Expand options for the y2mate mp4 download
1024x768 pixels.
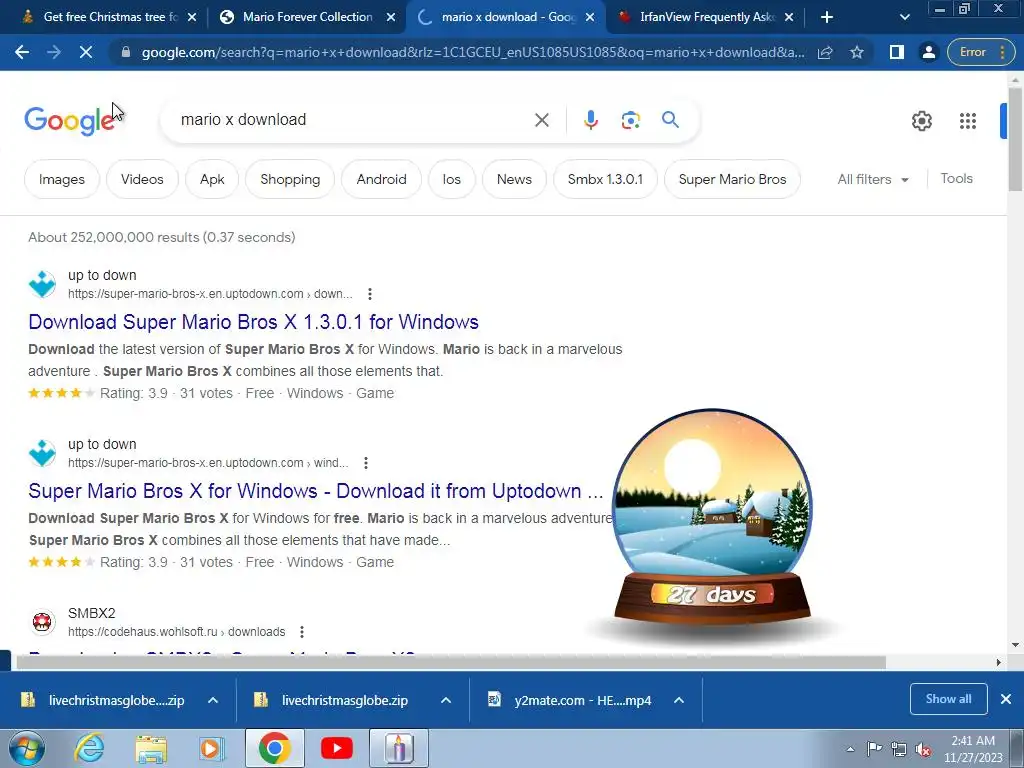(679, 700)
